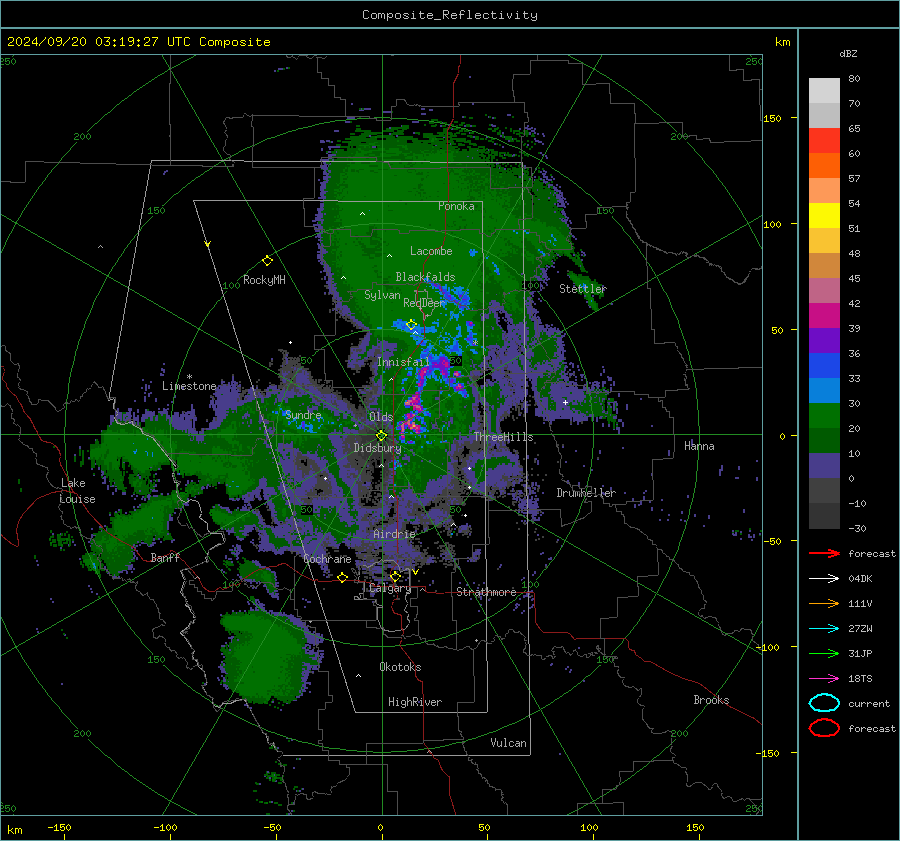Click the Drumheller city label
This screenshot has width=900, height=841.
pos(586,493)
